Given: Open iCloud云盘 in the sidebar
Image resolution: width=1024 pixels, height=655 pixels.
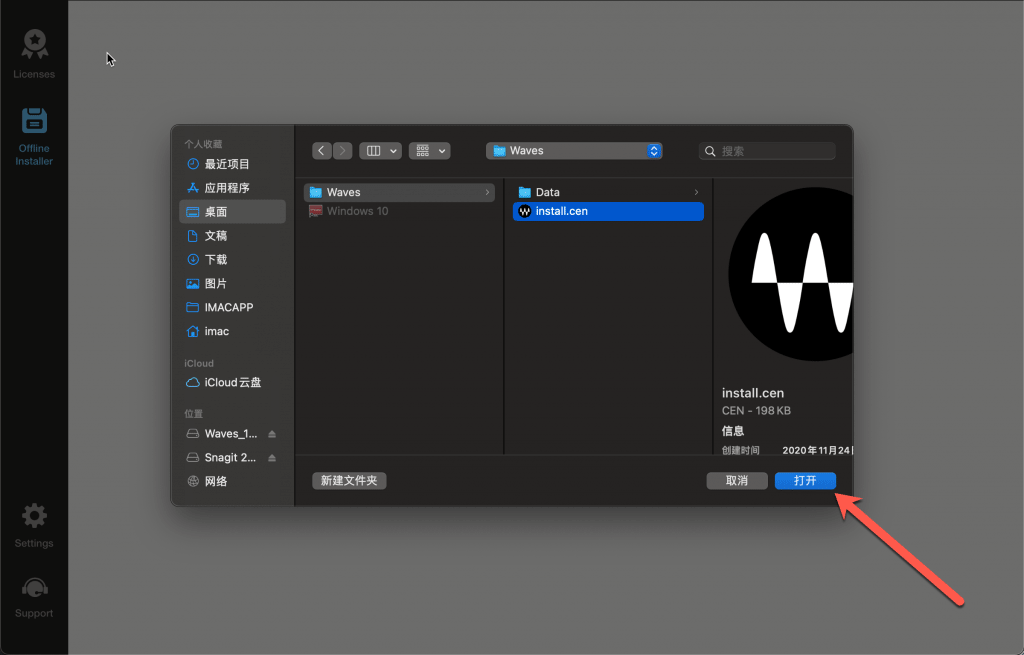Looking at the screenshot, I should point(232,383).
